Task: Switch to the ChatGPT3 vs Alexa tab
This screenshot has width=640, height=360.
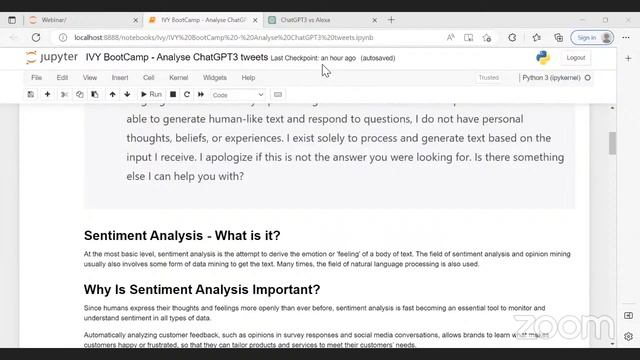Action: pyautogui.click(x=322, y=20)
